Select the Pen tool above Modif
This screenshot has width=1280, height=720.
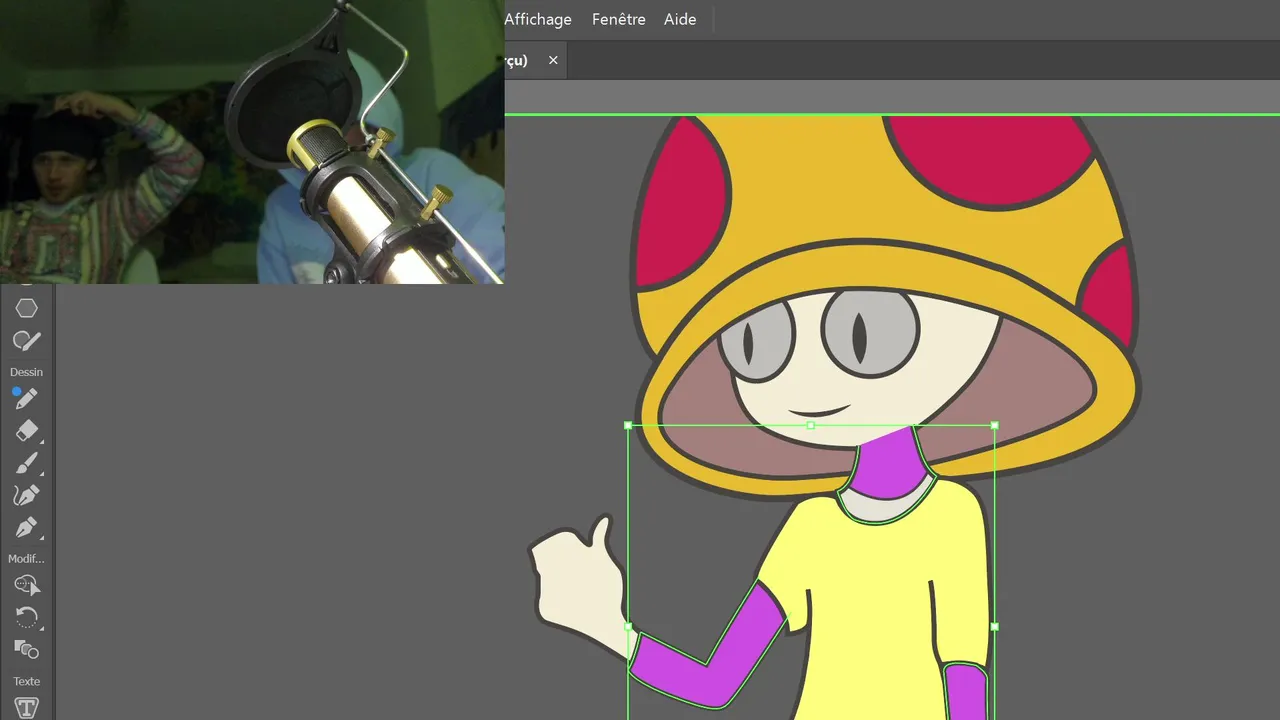point(26,527)
